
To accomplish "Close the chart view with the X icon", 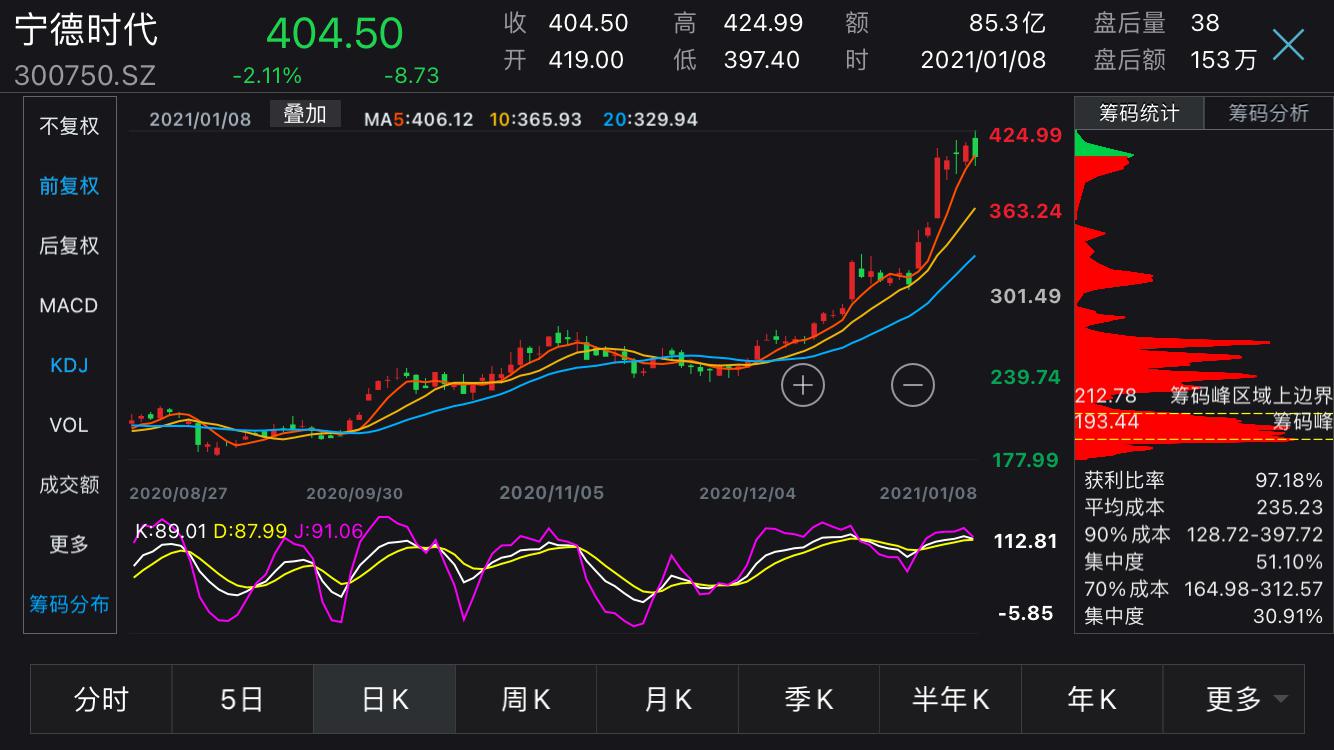I will tap(1288, 44).
